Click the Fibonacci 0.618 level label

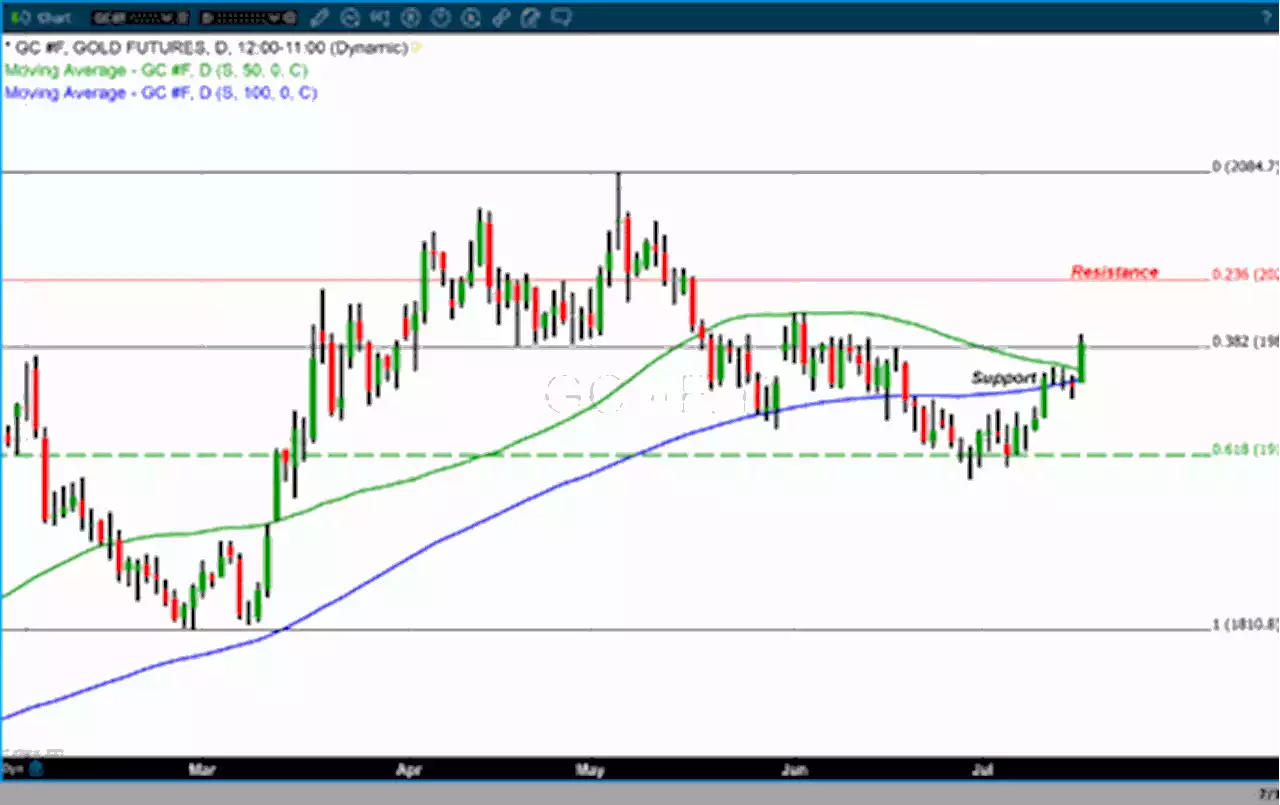pyautogui.click(x=1245, y=449)
